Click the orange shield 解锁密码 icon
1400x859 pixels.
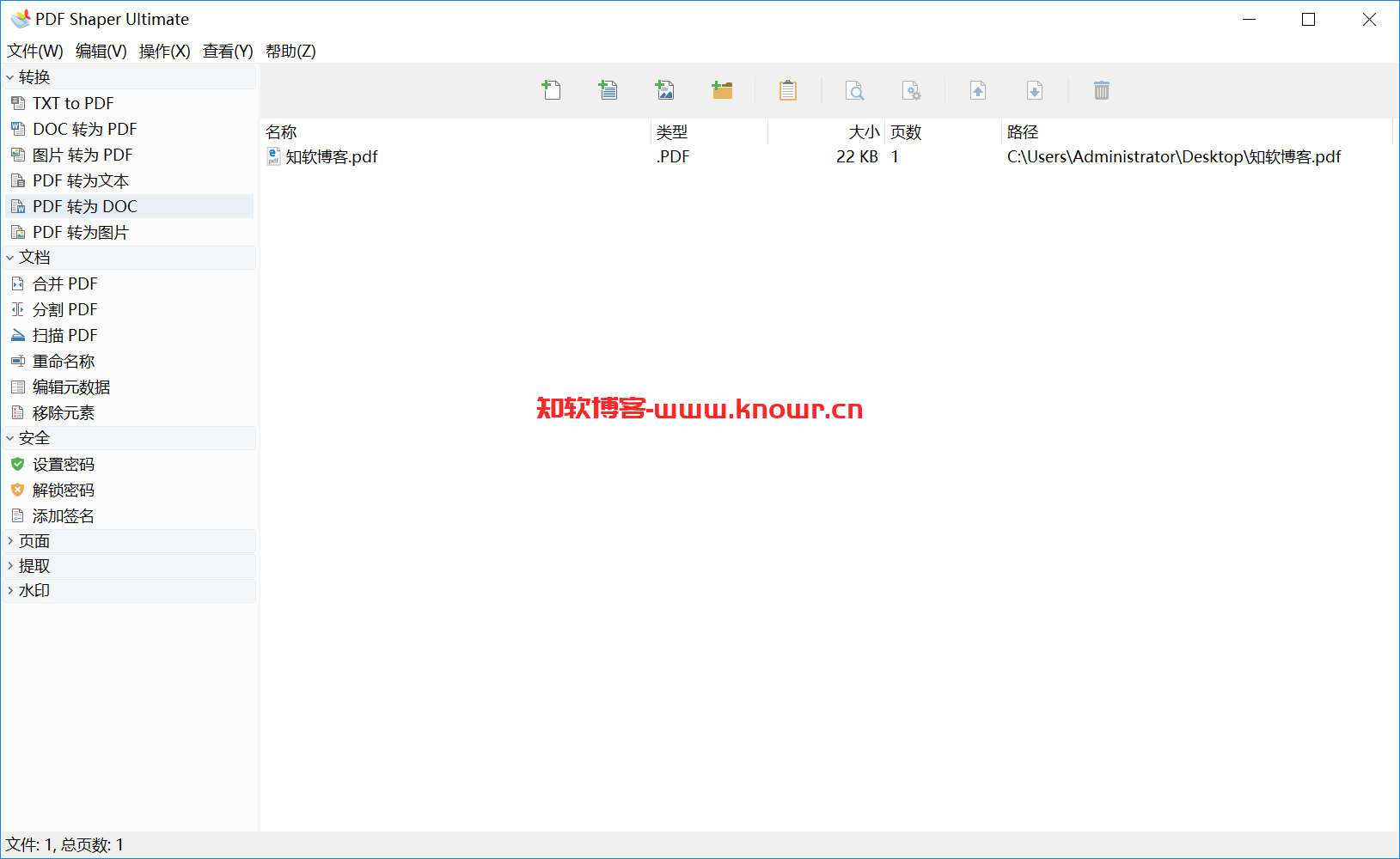[18, 490]
